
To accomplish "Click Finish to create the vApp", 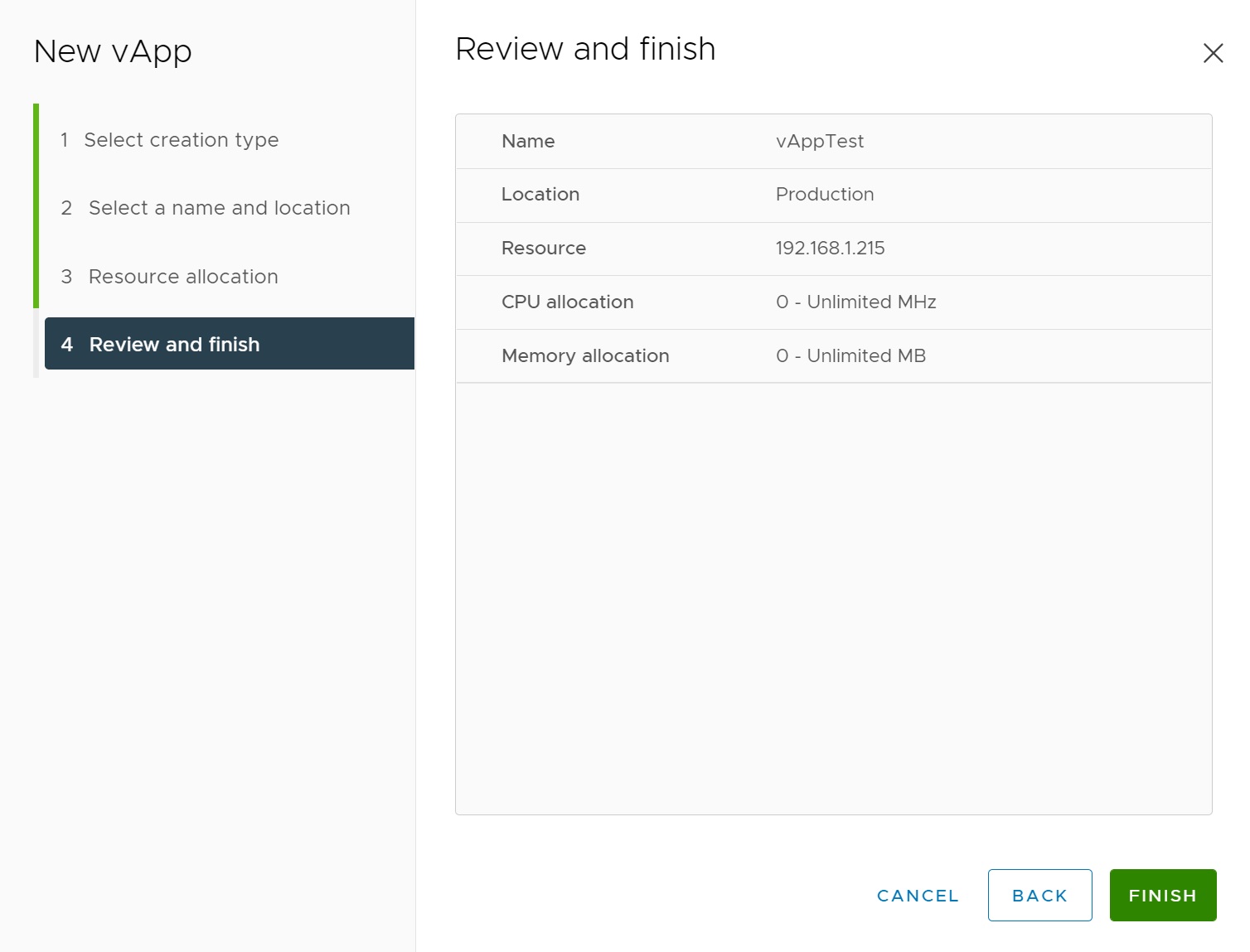I will pos(1162,896).
